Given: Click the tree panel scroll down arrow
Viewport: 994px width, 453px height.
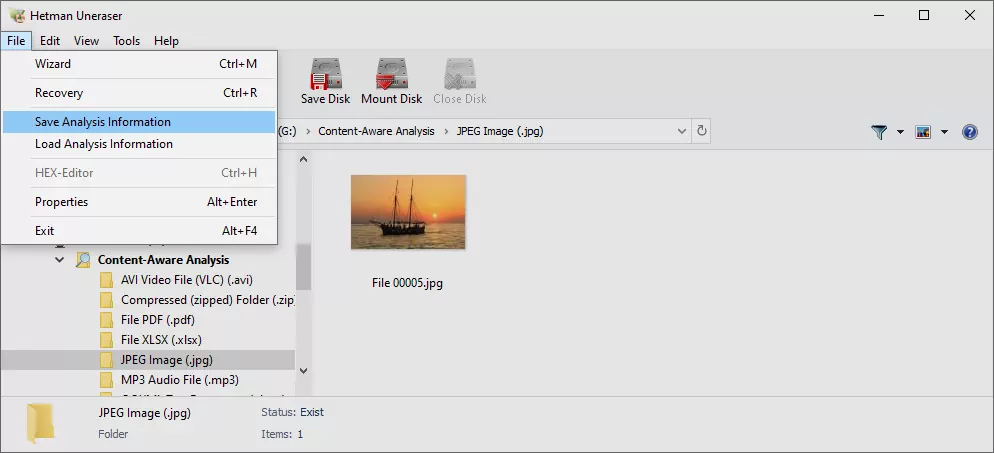Looking at the screenshot, I should click(x=303, y=371).
